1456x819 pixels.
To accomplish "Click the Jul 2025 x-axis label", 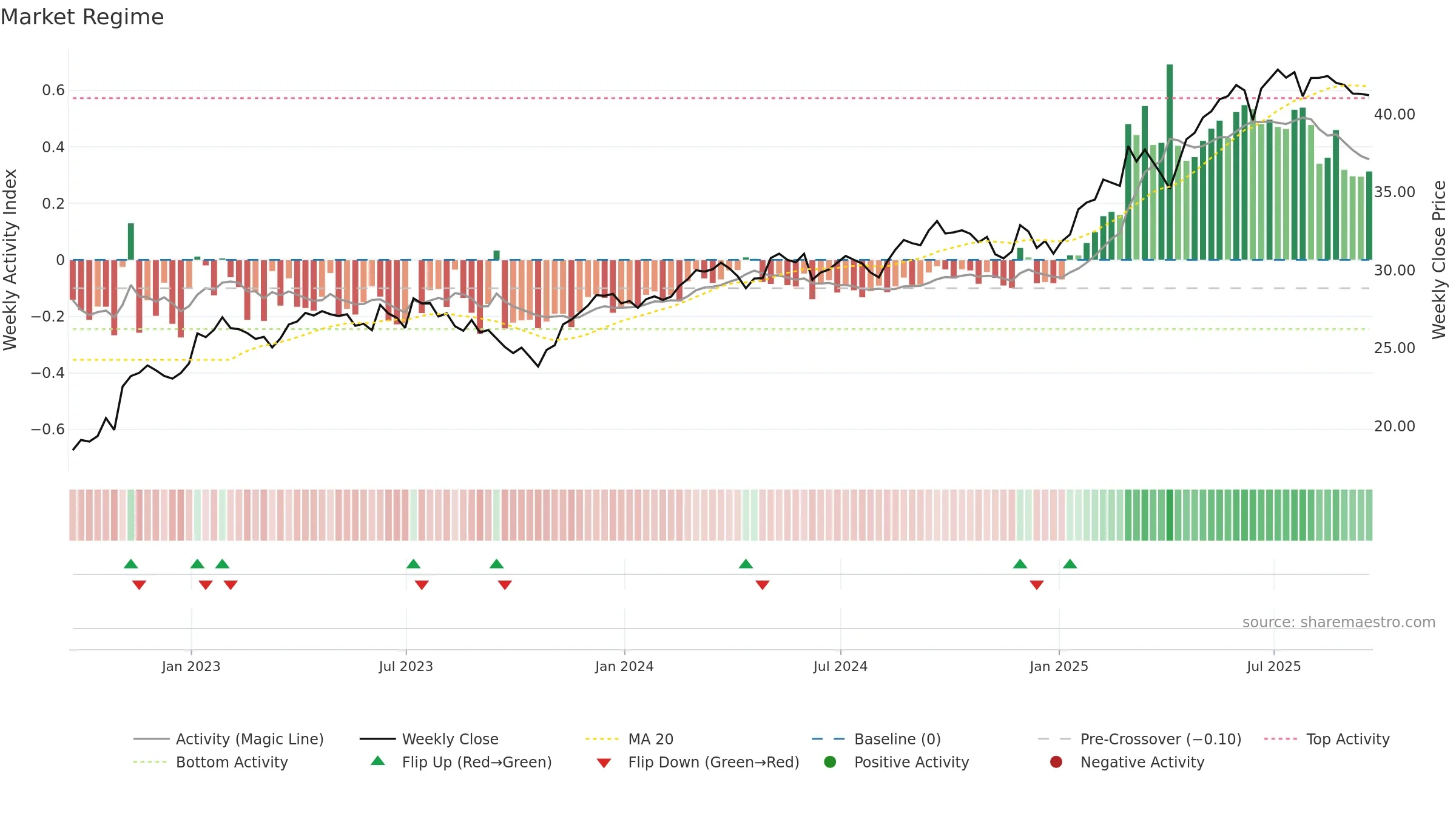I will (x=1274, y=666).
